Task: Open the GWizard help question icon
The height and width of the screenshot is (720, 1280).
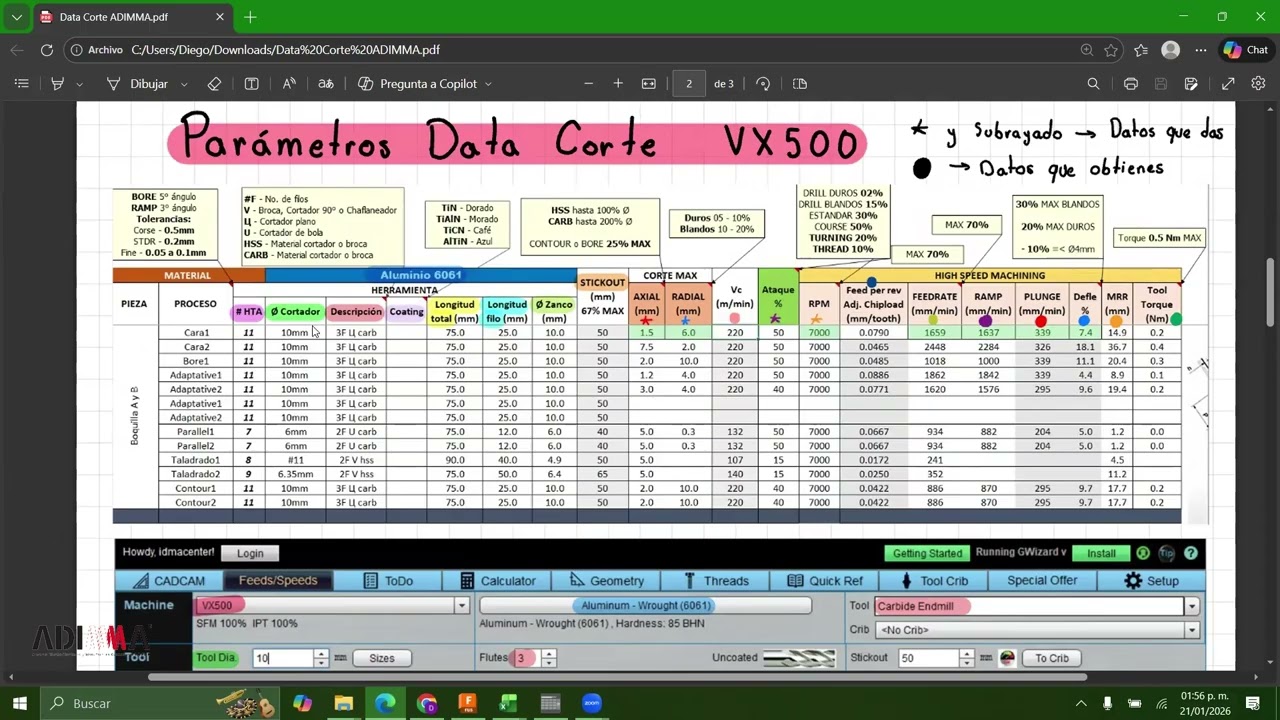Action: [1190, 553]
